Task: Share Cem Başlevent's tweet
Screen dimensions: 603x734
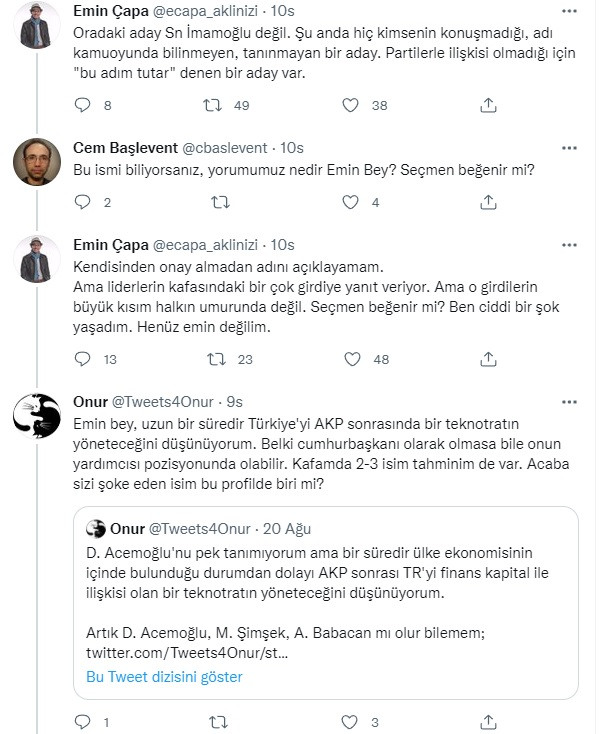Action: pyautogui.click(x=488, y=202)
